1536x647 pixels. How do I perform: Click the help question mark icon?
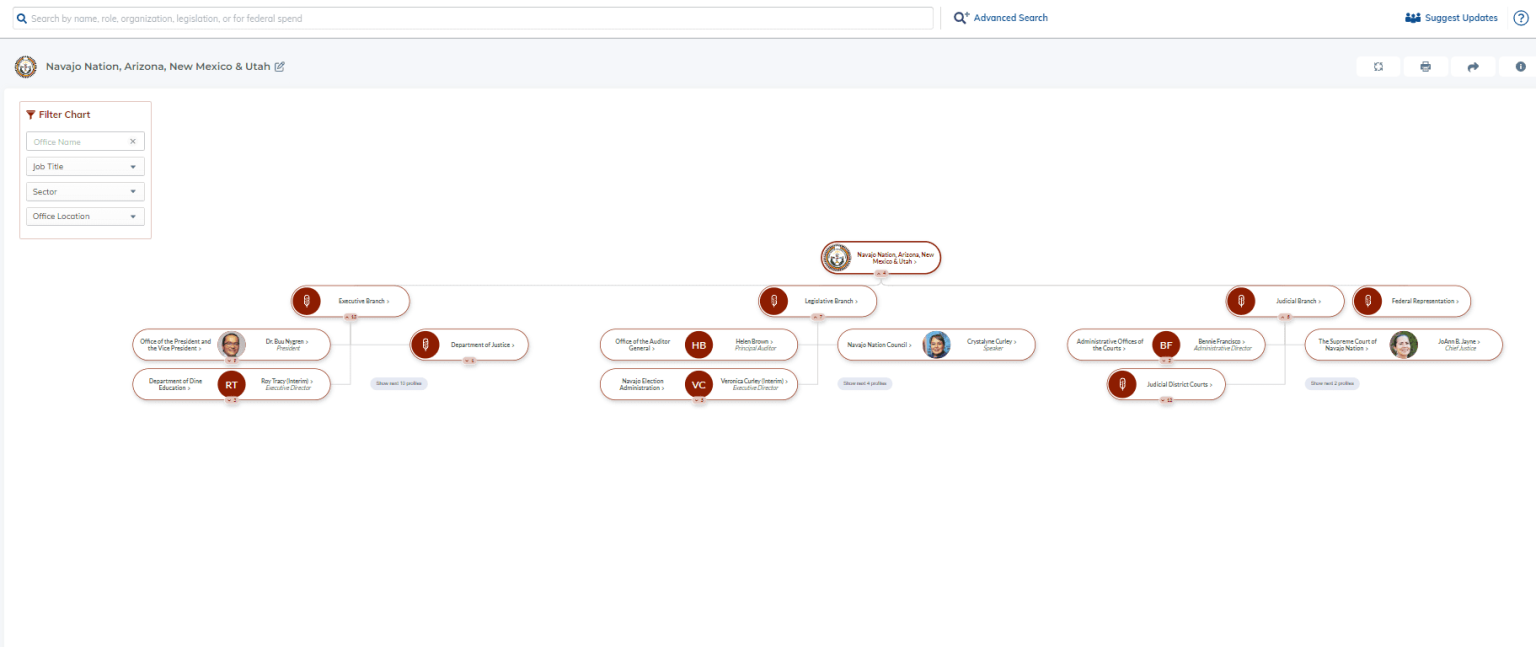(1521, 18)
